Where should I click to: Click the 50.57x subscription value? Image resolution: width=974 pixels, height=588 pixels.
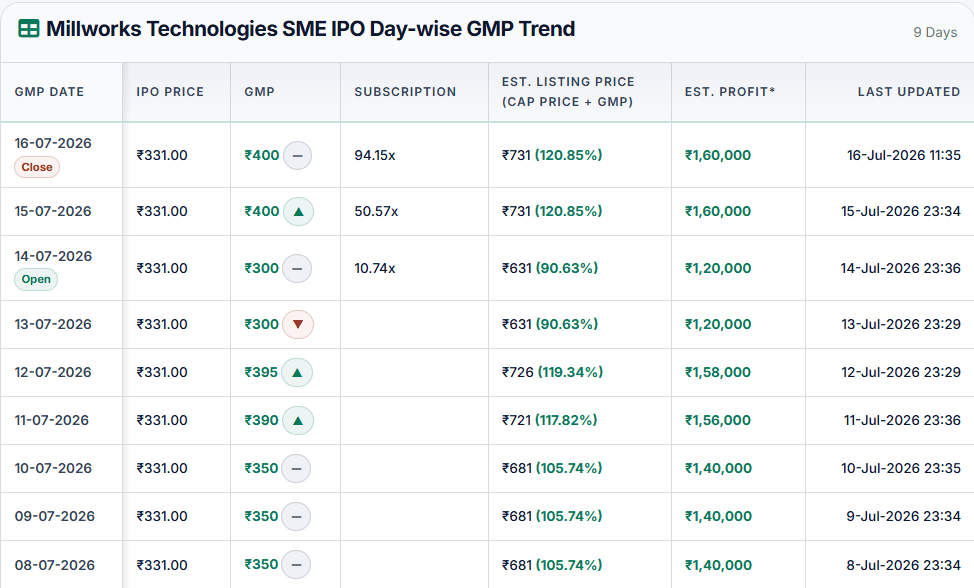376,211
